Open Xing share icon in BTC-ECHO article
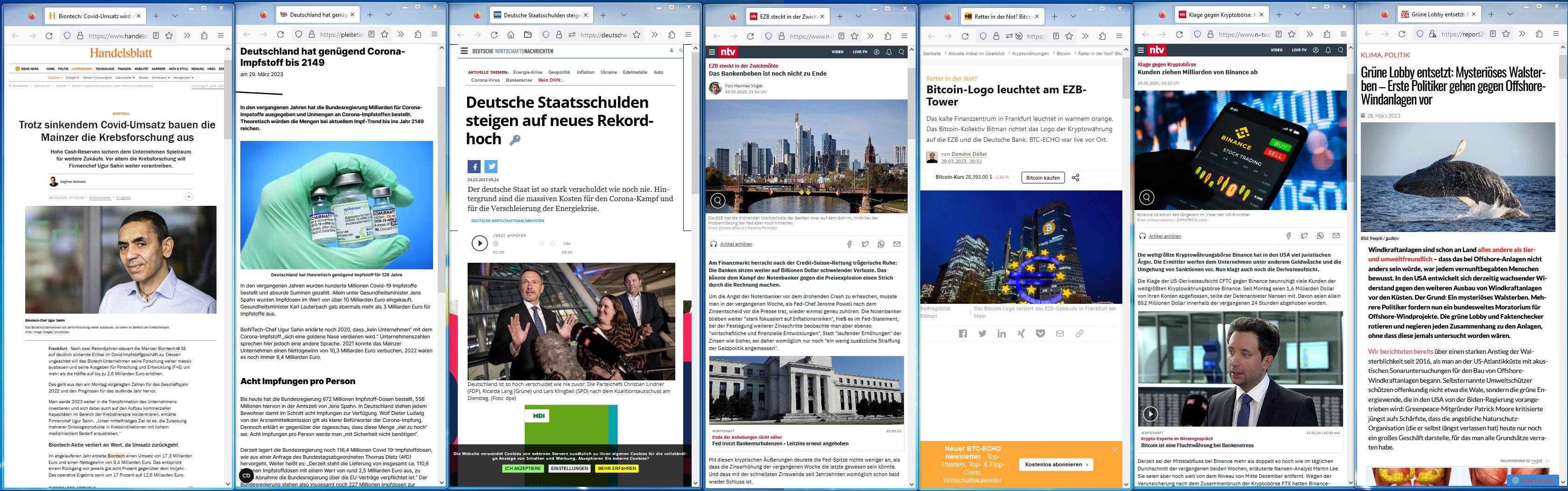Viewport: 1568px width, 491px height. (1021, 333)
